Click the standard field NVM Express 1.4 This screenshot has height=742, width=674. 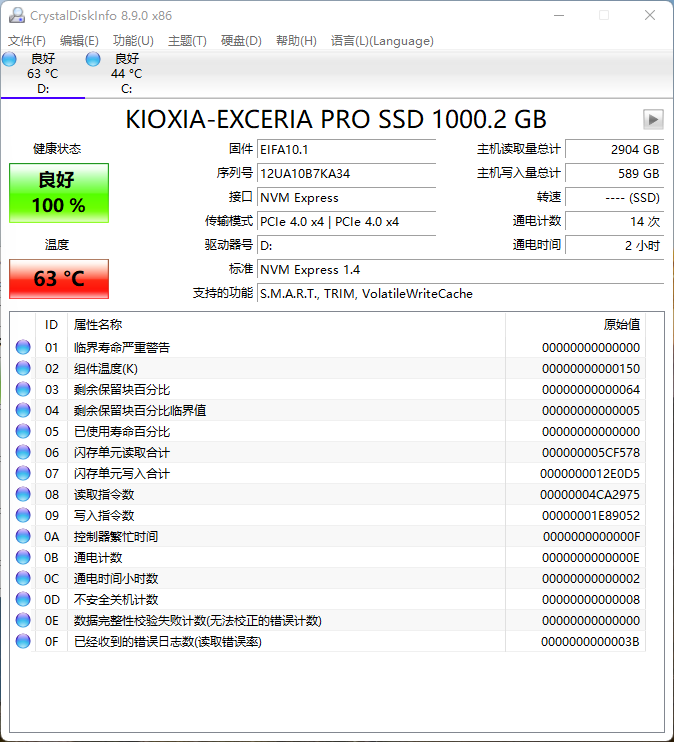[x=461, y=270]
